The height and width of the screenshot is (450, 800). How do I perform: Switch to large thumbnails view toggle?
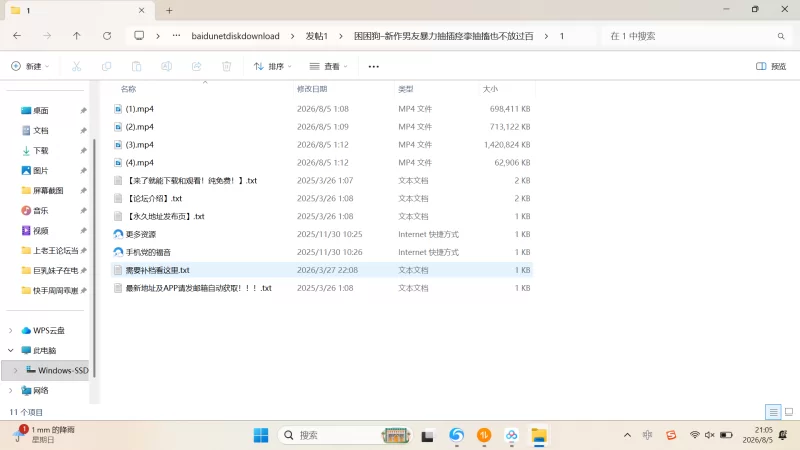pos(789,412)
